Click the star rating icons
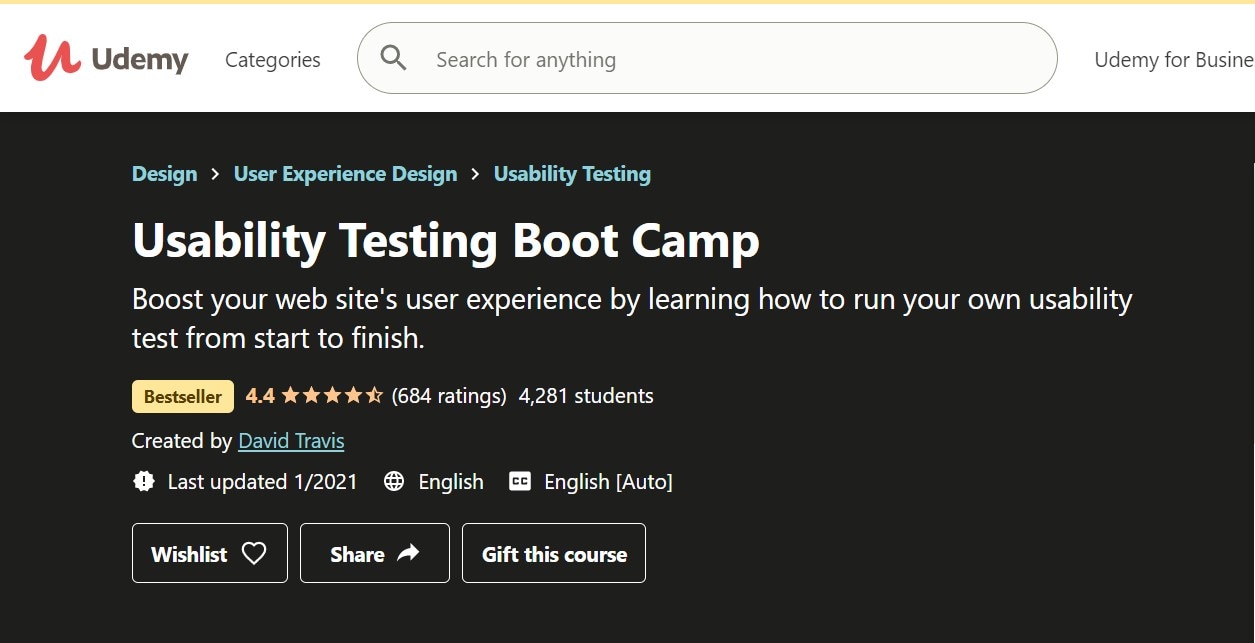This screenshot has width=1255, height=643. (332, 396)
